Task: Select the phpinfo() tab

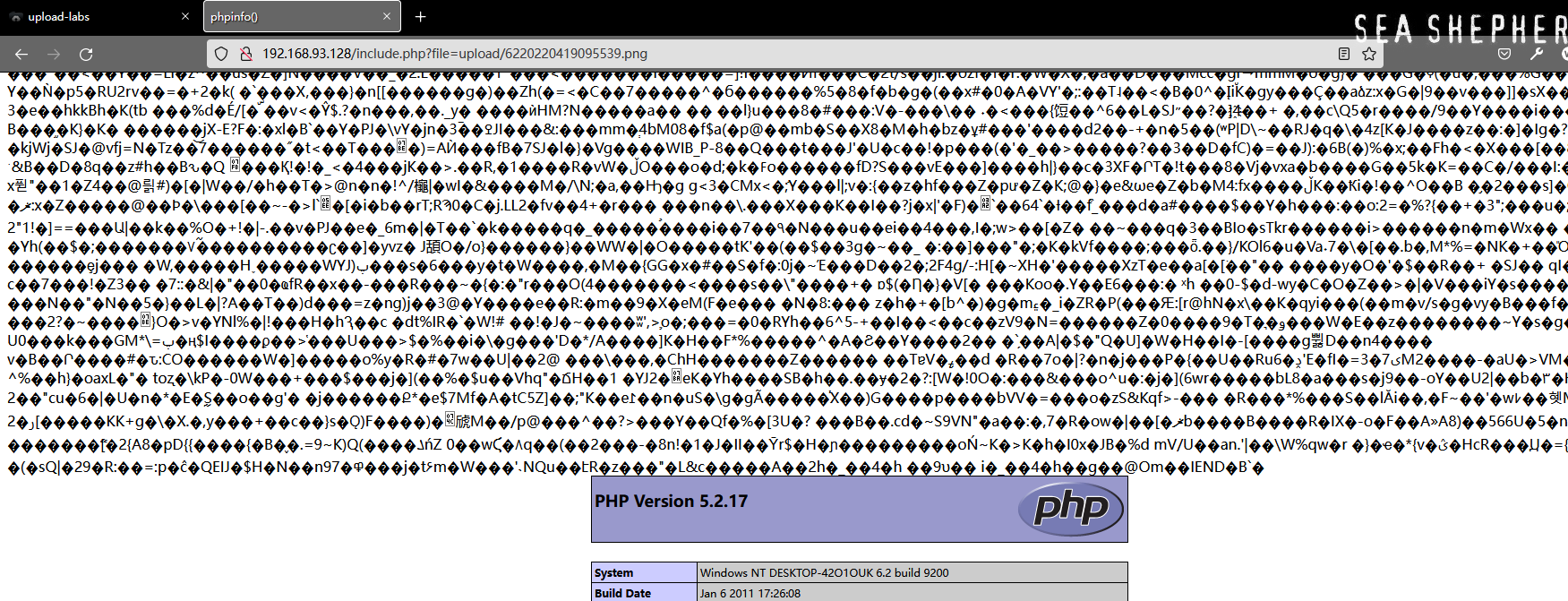Action: [302, 16]
